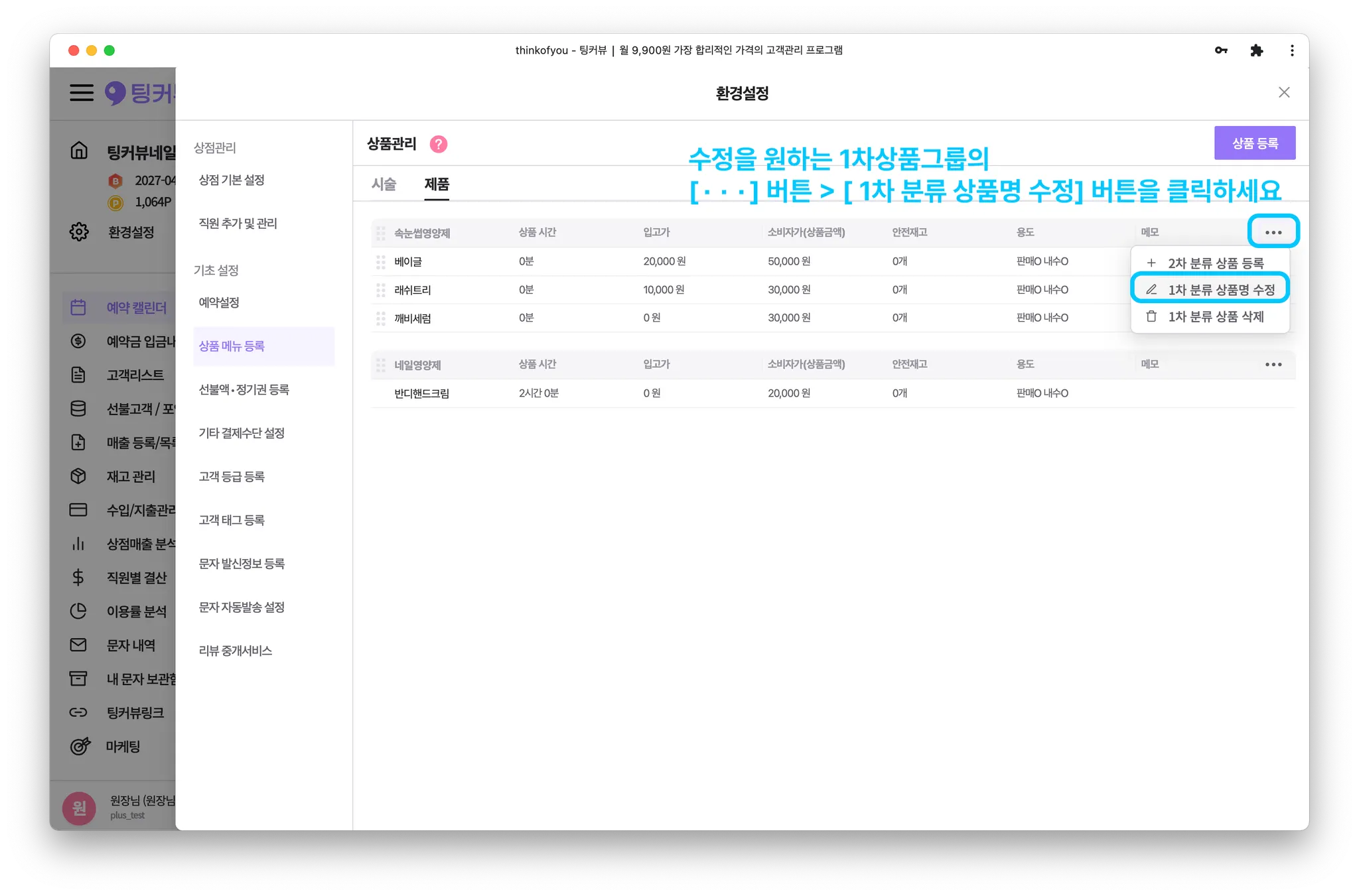Click the 반디핸드크림 product row

[422, 393]
